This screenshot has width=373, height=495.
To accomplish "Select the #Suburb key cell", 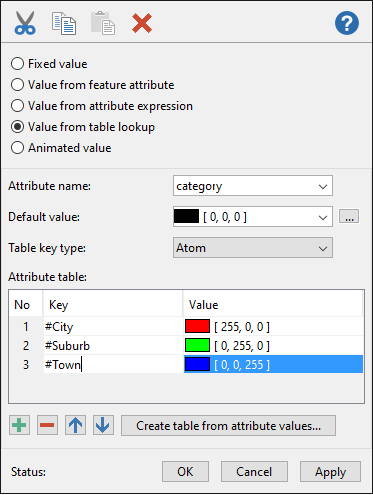I will pyautogui.click(x=113, y=346).
